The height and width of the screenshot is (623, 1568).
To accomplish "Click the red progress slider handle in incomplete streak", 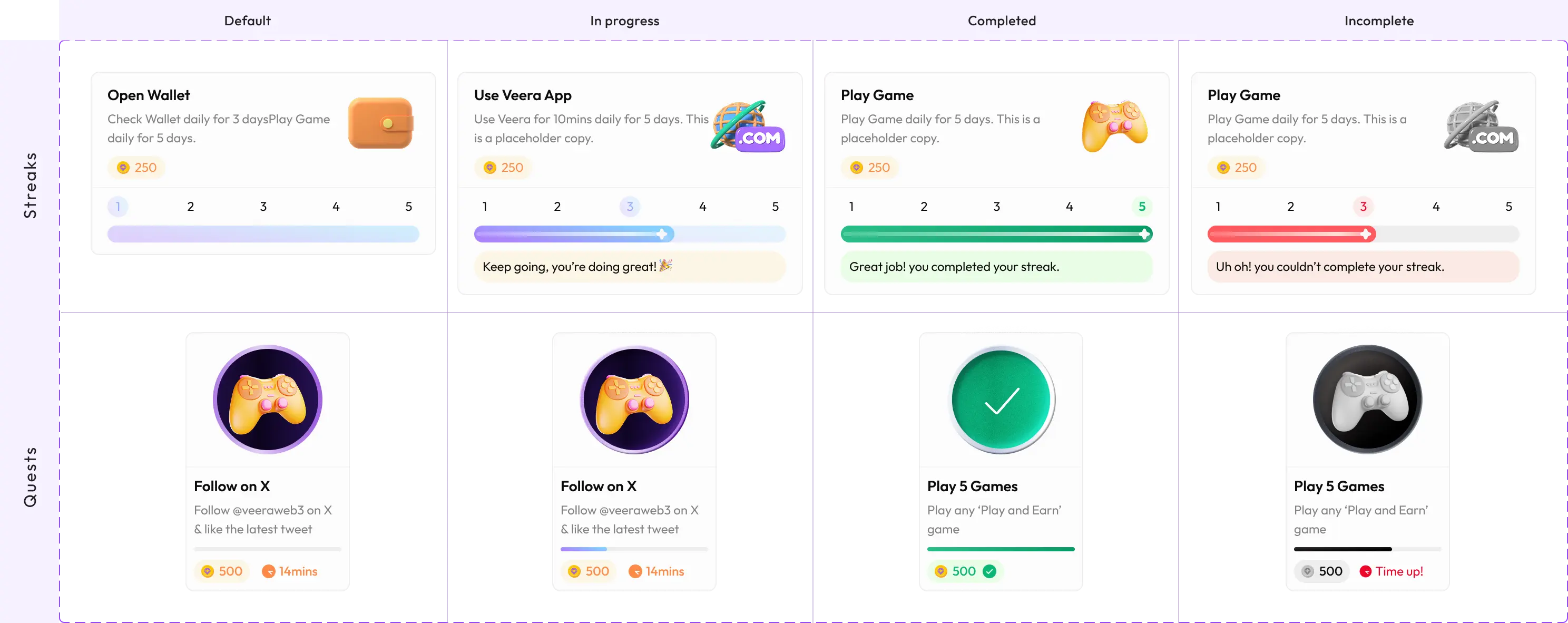I will [1366, 234].
